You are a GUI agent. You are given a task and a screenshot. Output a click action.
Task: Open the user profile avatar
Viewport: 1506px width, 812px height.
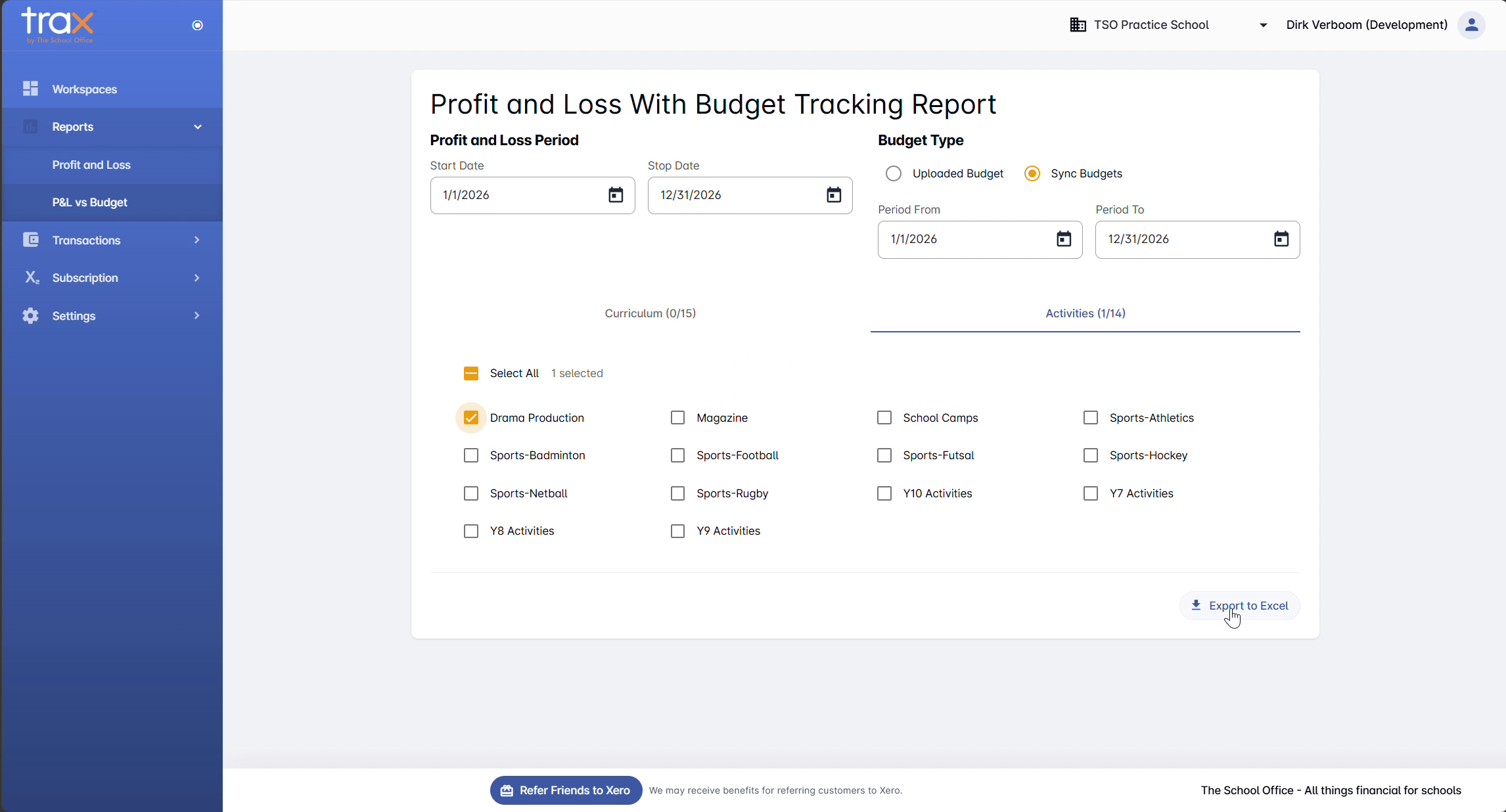tap(1471, 25)
